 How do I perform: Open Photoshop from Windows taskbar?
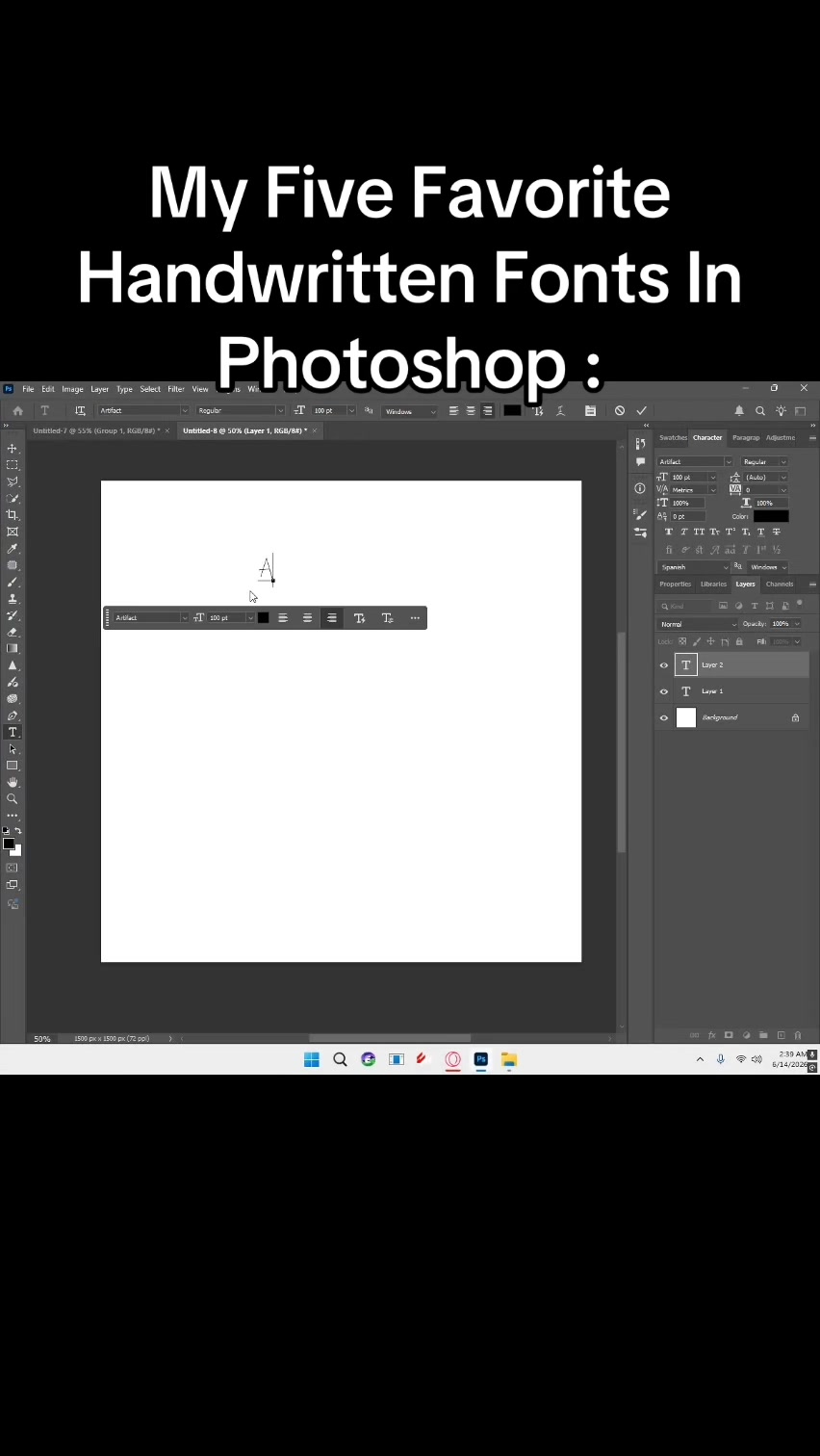(481, 1059)
